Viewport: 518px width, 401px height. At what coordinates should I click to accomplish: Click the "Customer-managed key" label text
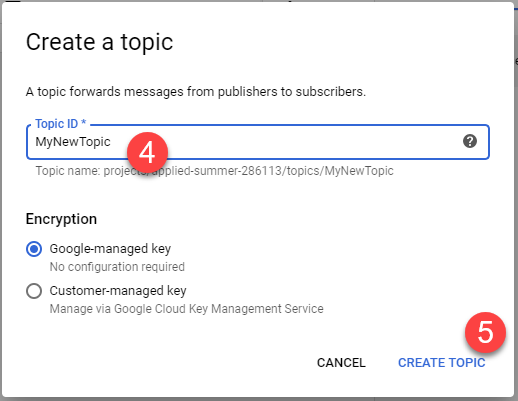(x=118, y=291)
